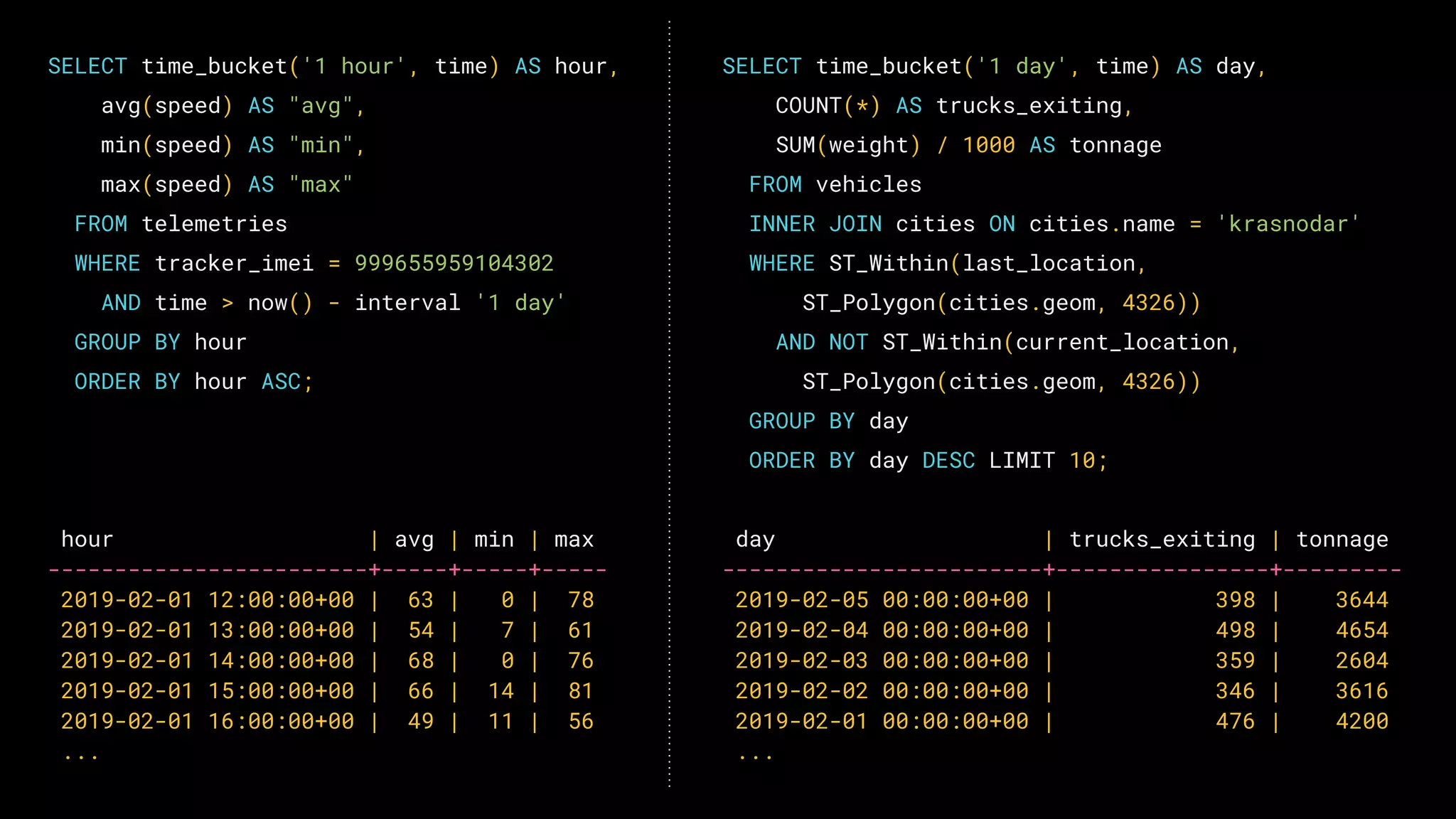Click the trucks_exiting column header
The height and width of the screenshot is (819, 1456).
click(x=1162, y=540)
